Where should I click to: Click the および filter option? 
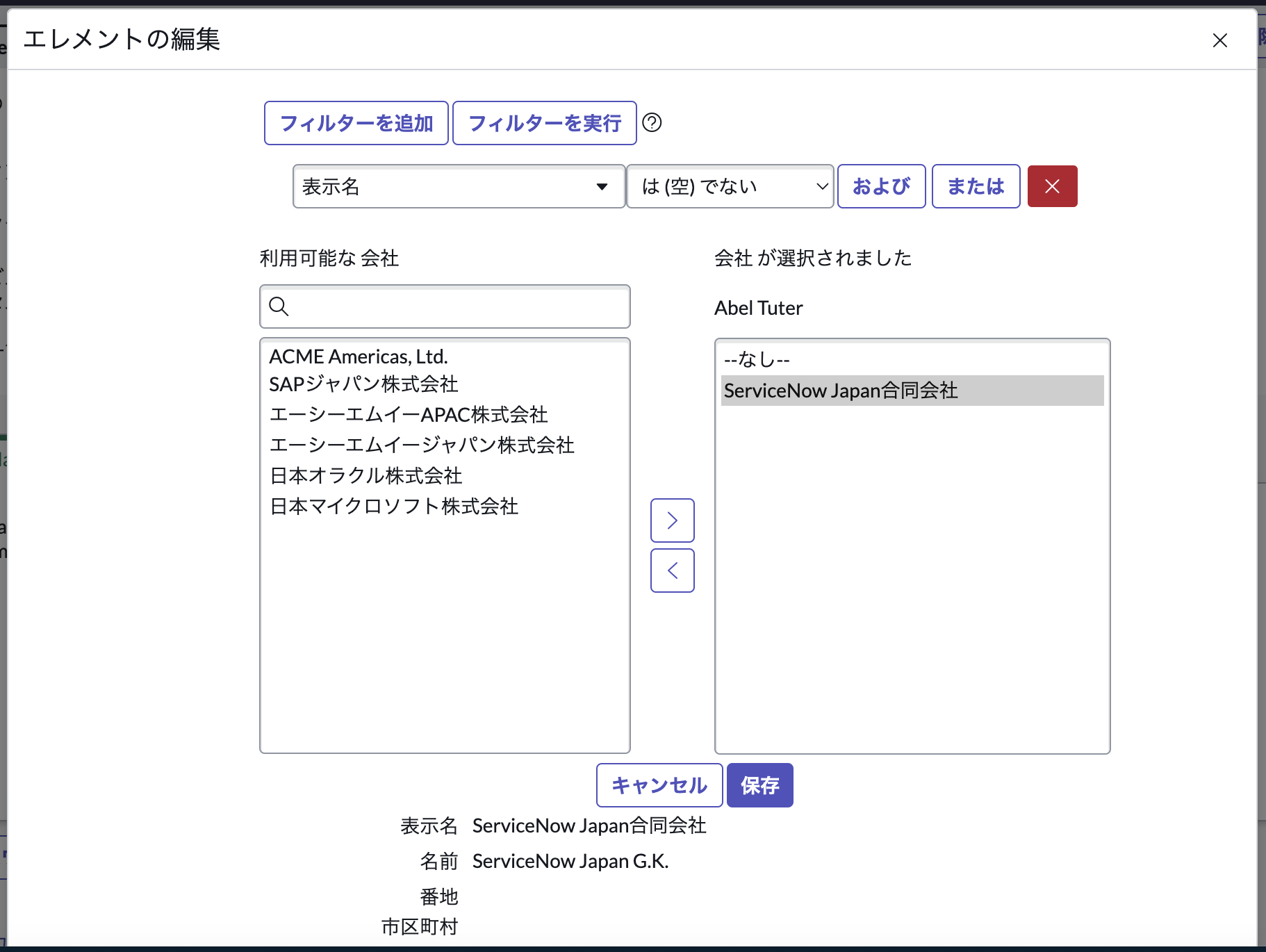[x=880, y=186]
